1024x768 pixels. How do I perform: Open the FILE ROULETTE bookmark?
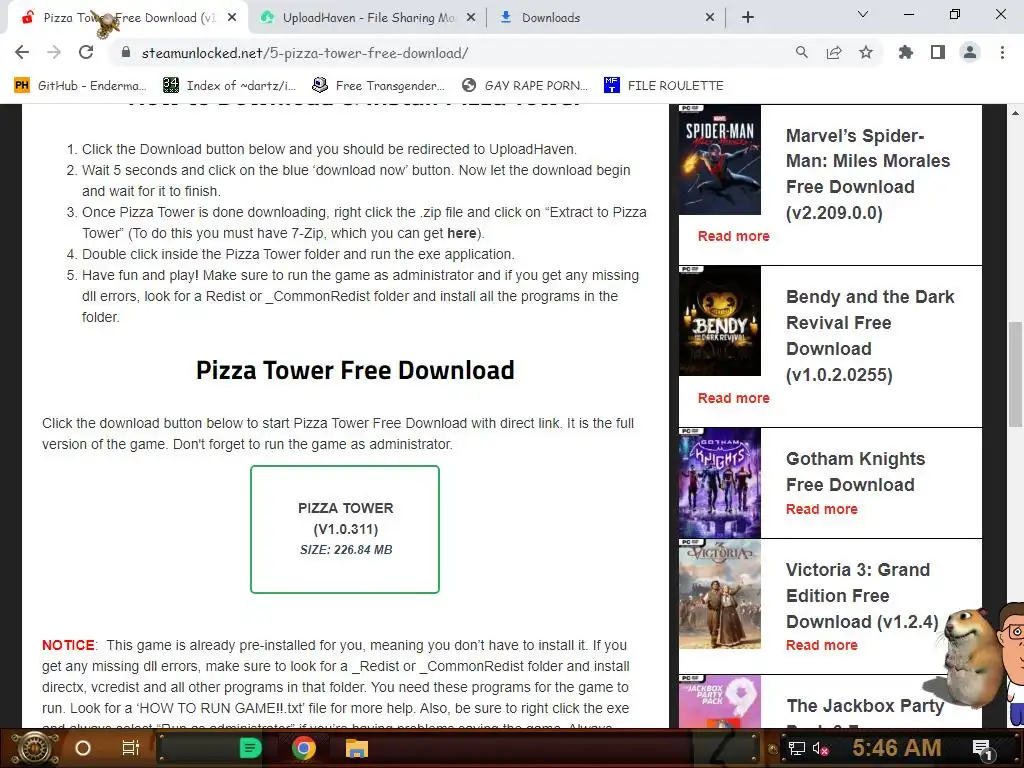(664, 86)
